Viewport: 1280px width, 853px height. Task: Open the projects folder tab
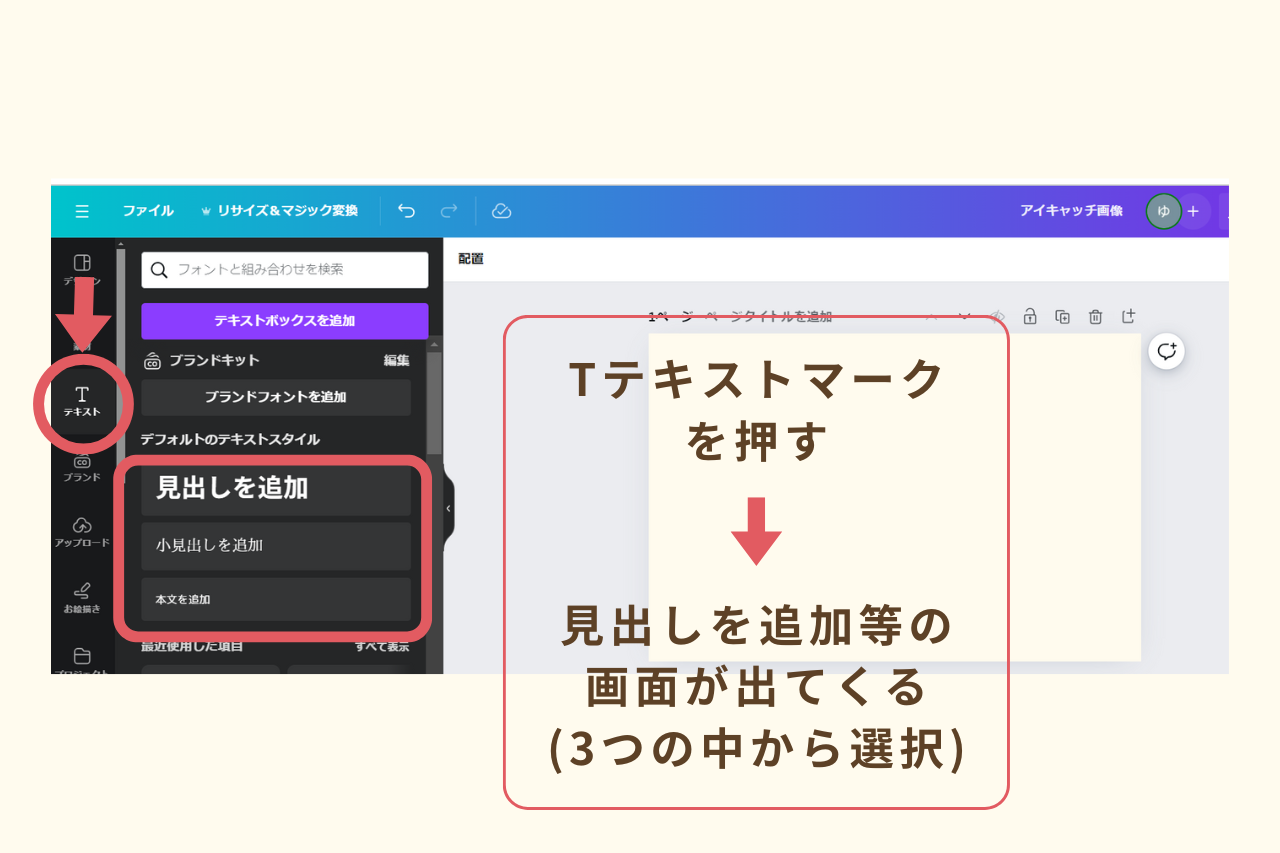(82, 661)
